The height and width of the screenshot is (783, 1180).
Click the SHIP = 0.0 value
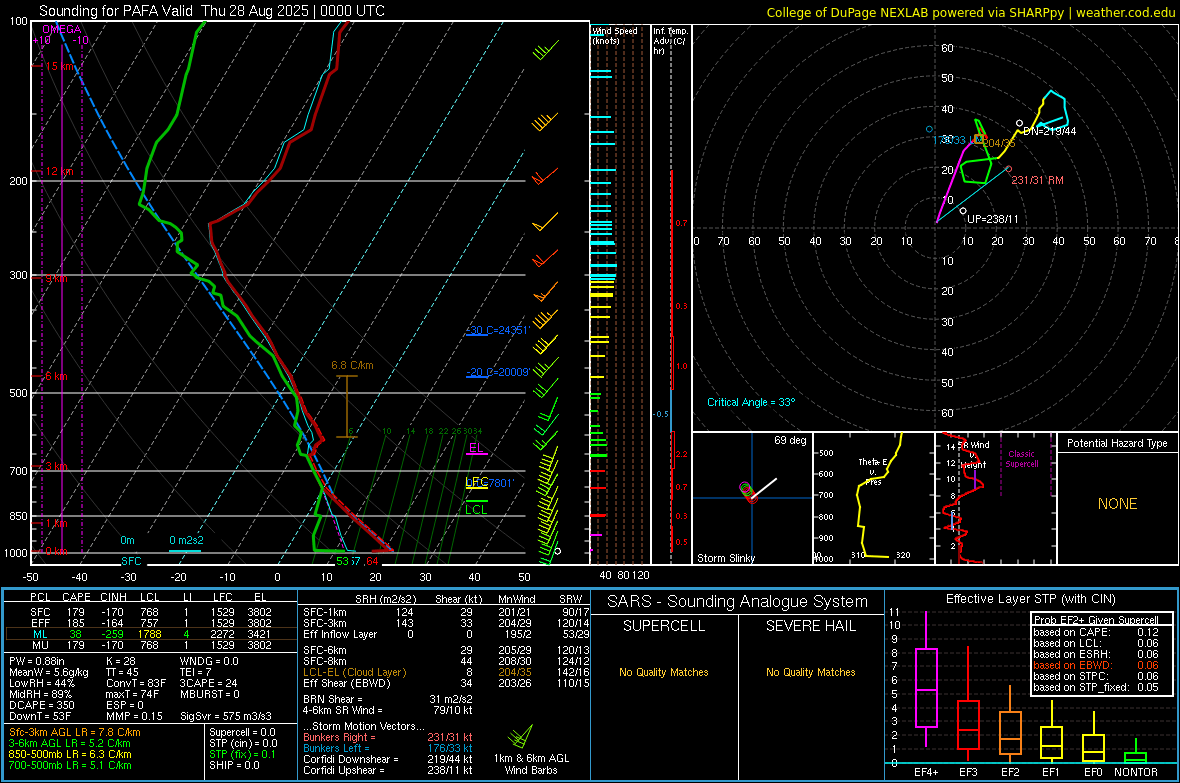(x=234, y=765)
